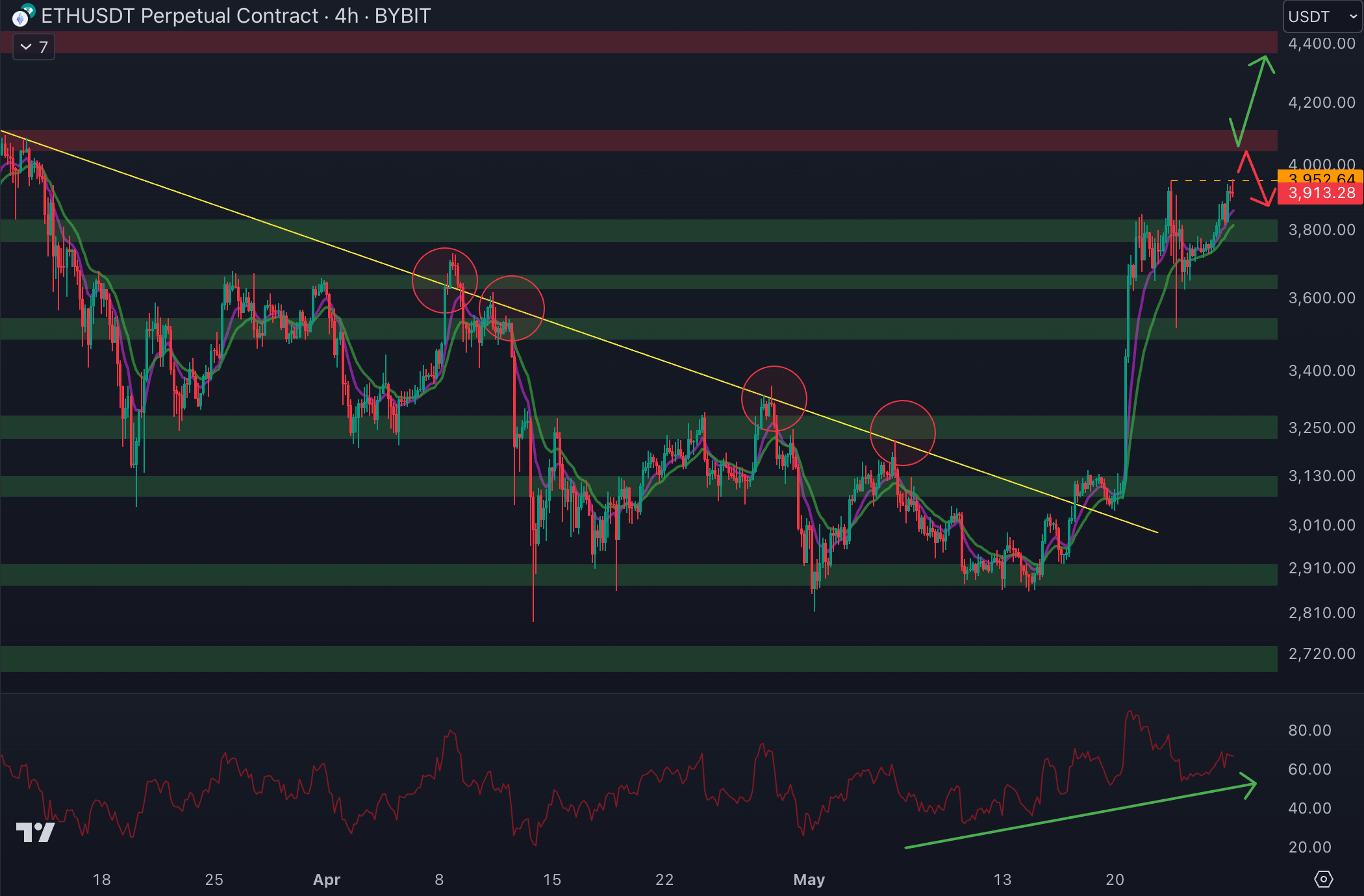Click the 80.00 RSI scale label
Image resolution: width=1364 pixels, height=896 pixels.
[x=1309, y=730]
